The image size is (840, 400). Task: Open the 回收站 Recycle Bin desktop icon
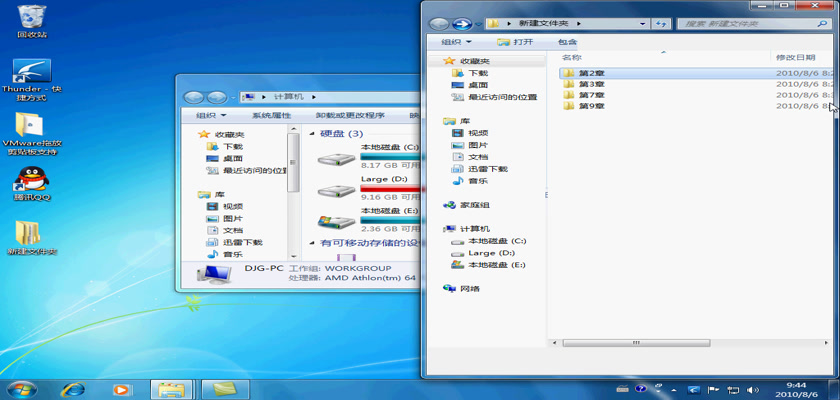click(32, 16)
